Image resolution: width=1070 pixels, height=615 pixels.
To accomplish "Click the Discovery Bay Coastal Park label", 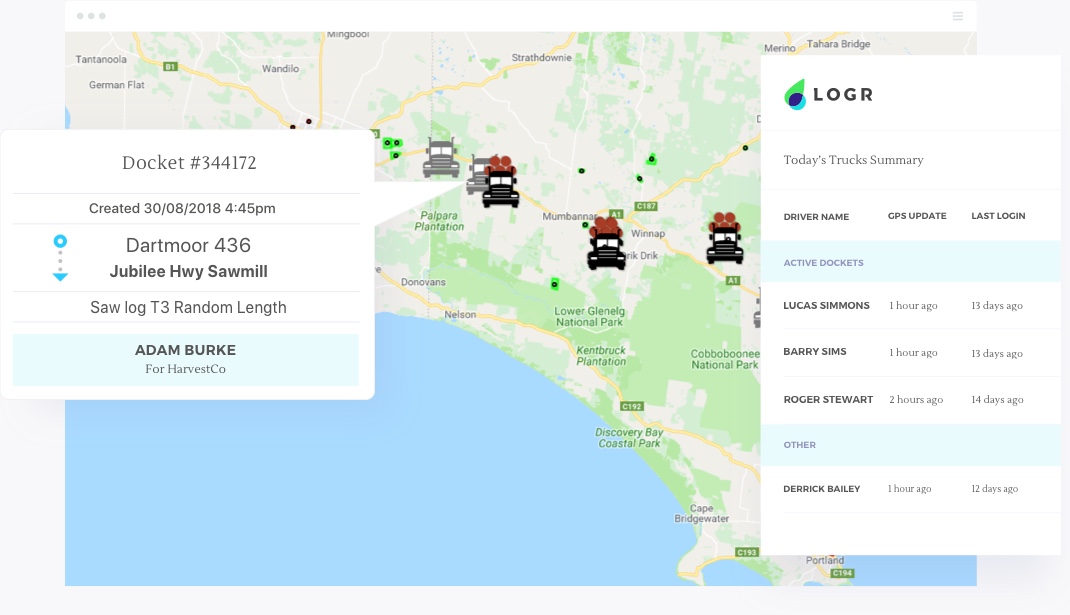I will coord(629,438).
